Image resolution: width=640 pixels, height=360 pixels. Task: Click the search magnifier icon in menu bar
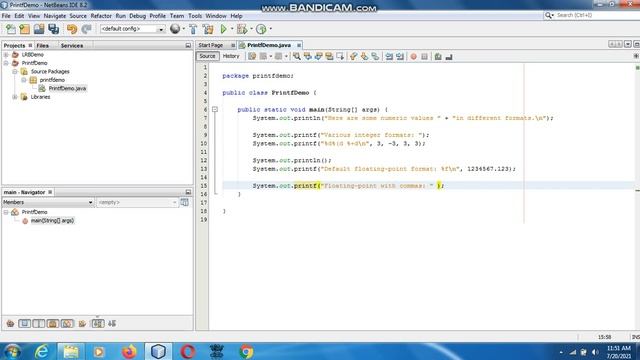pyautogui.click(x=548, y=15)
